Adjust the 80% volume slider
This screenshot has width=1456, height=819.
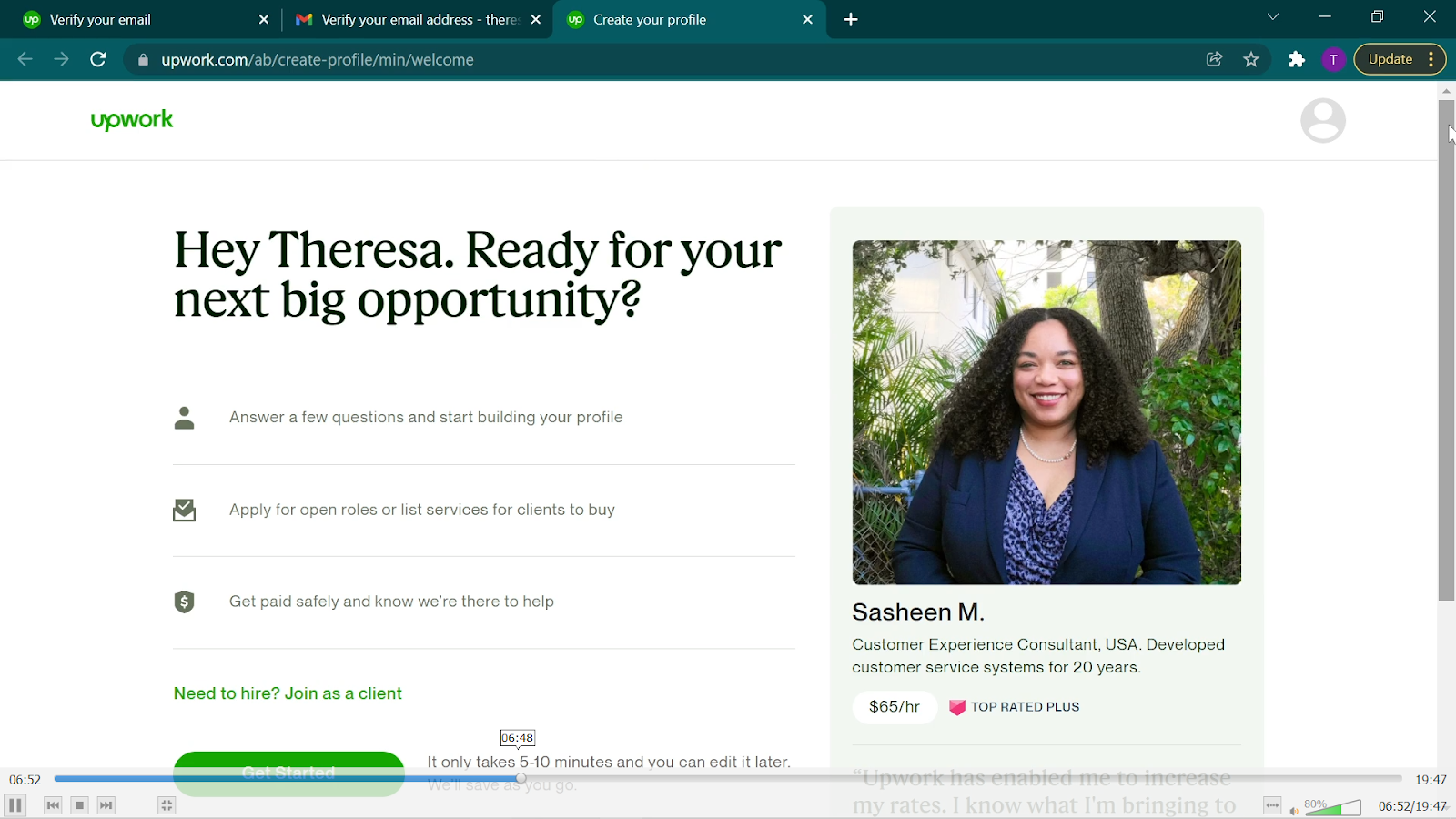click(1333, 806)
